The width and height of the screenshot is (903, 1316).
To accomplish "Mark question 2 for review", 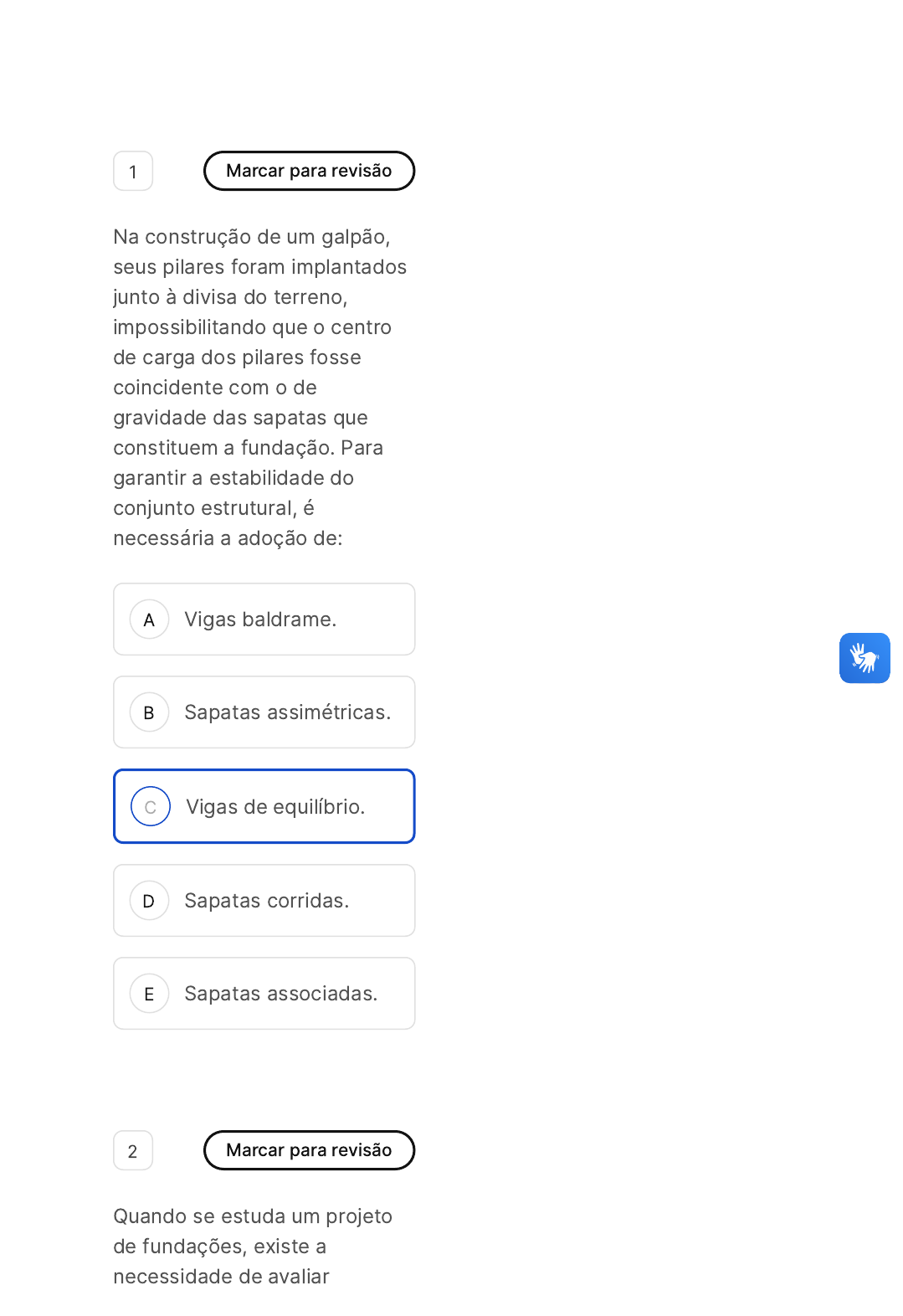I will pyautogui.click(x=309, y=1150).
